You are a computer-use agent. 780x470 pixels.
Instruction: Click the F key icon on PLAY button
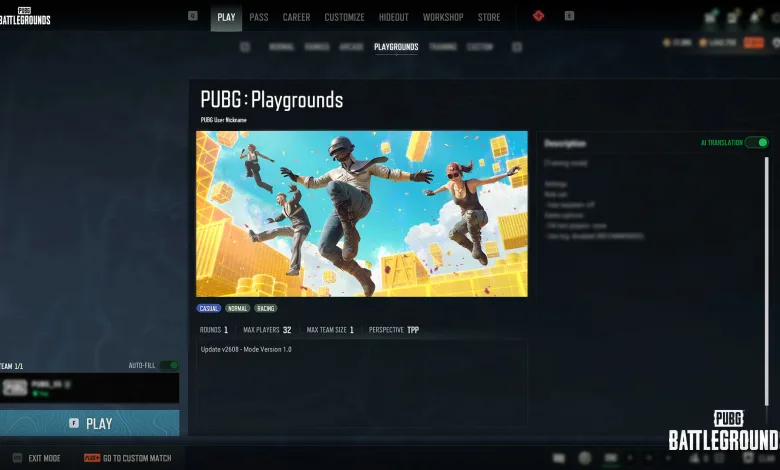pos(74,423)
